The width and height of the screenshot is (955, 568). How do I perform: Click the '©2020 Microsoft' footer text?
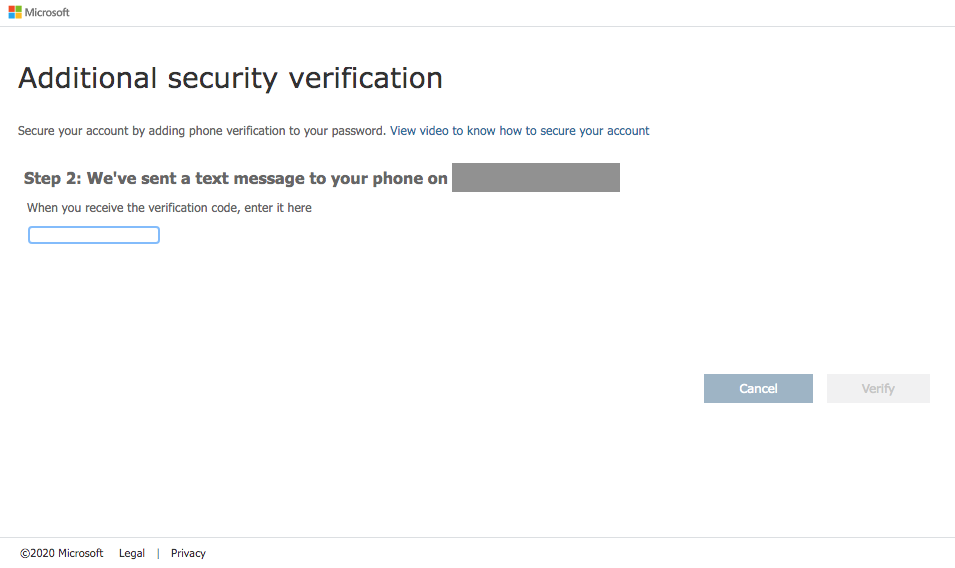61,553
